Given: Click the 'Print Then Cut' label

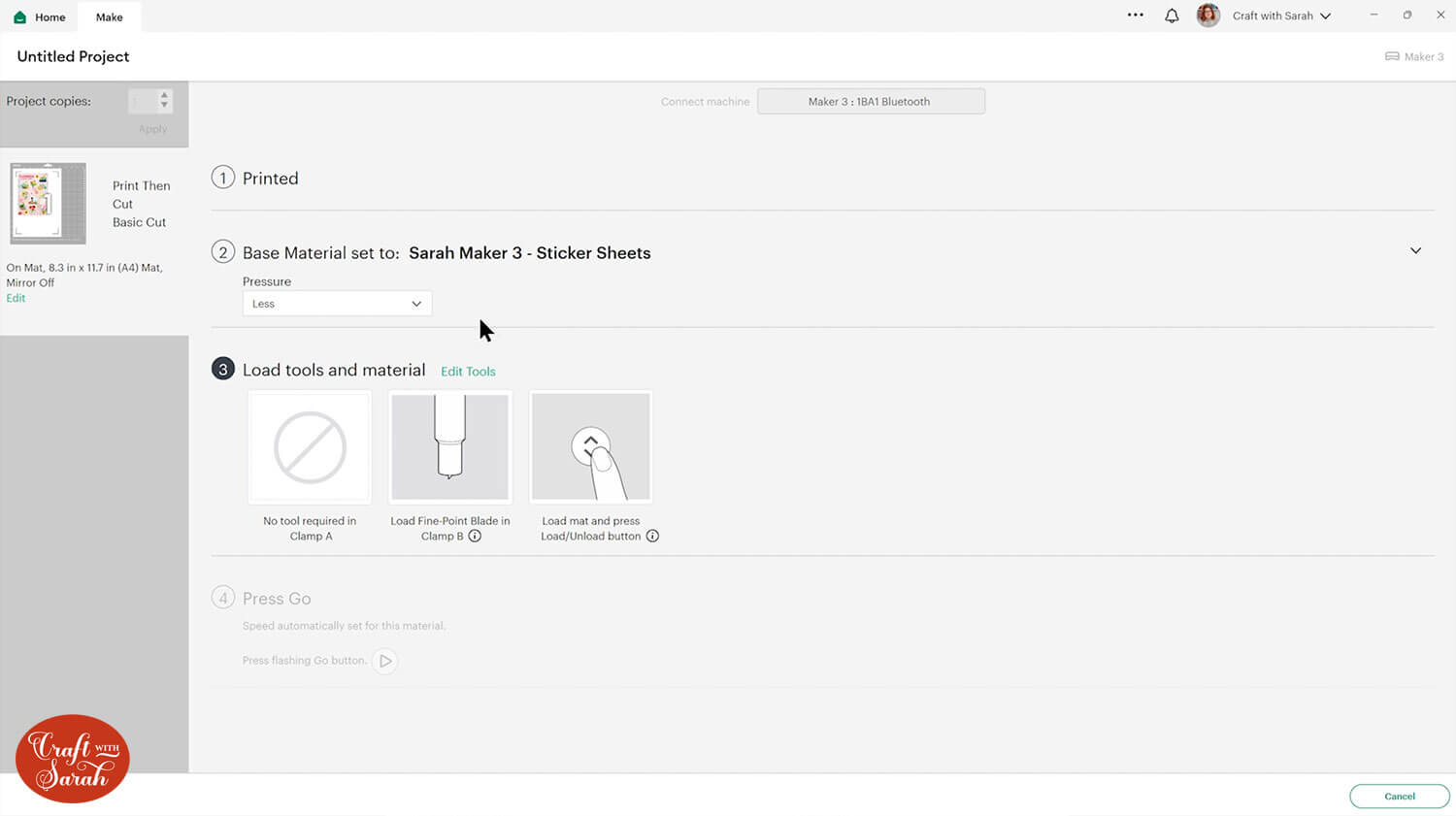Looking at the screenshot, I should 141,195.
